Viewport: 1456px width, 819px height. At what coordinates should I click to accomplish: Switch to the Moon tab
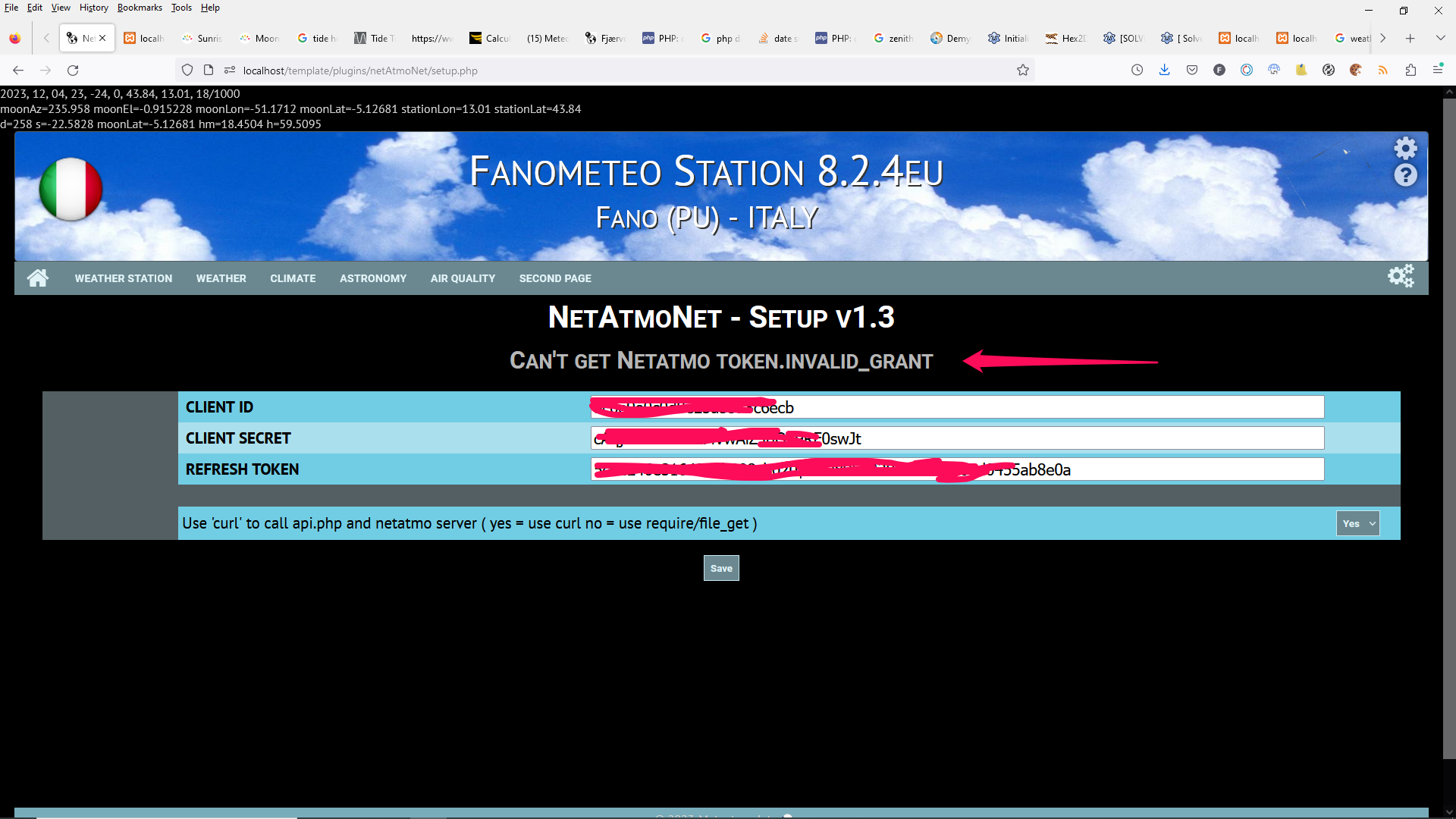click(x=260, y=38)
